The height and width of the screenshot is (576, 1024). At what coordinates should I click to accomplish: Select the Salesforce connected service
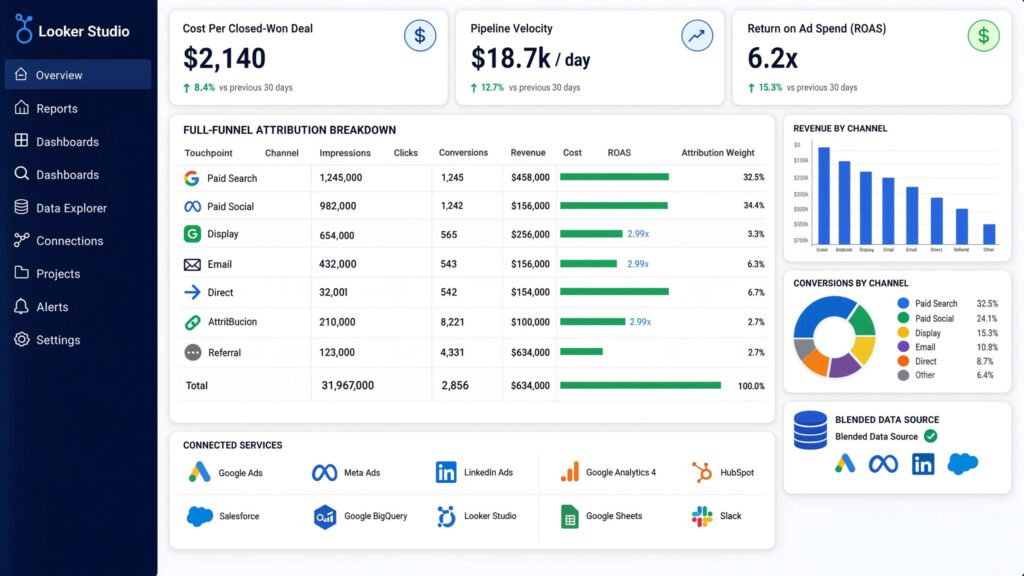tap(223, 516)
